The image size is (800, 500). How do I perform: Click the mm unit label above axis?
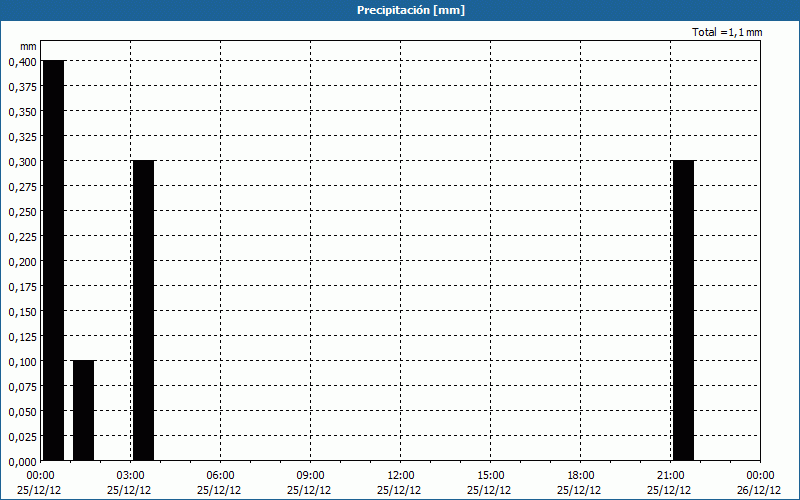point(29,46)
